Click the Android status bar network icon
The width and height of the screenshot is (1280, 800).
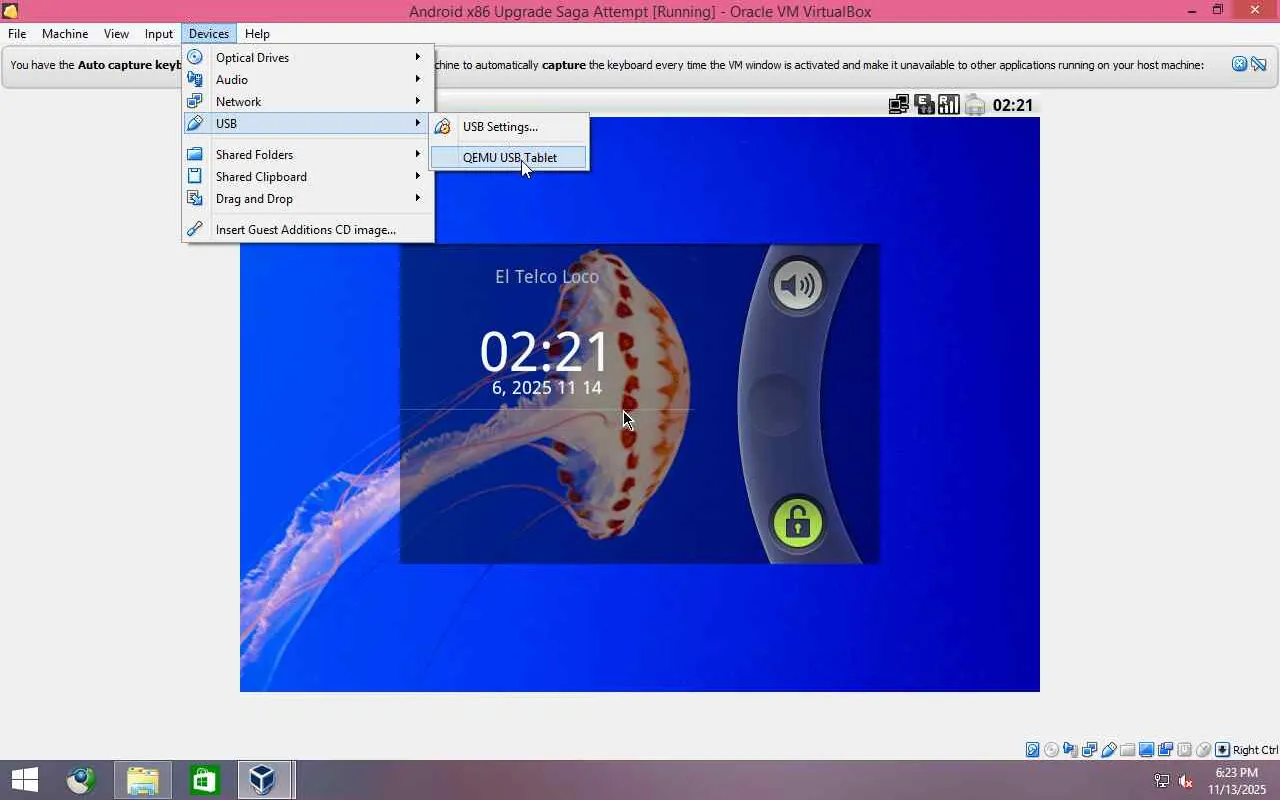tap(899, 105)
